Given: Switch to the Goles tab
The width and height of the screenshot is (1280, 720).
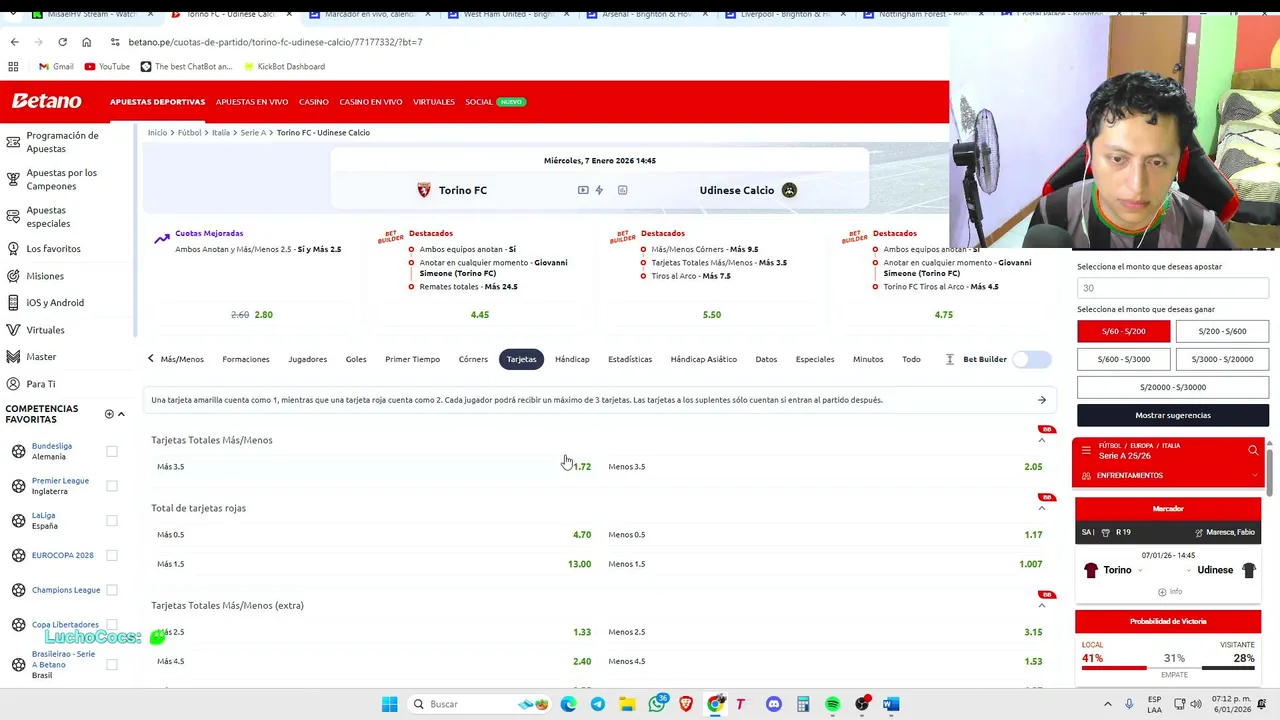Looking at the screenshot, I should coord(356,359).
